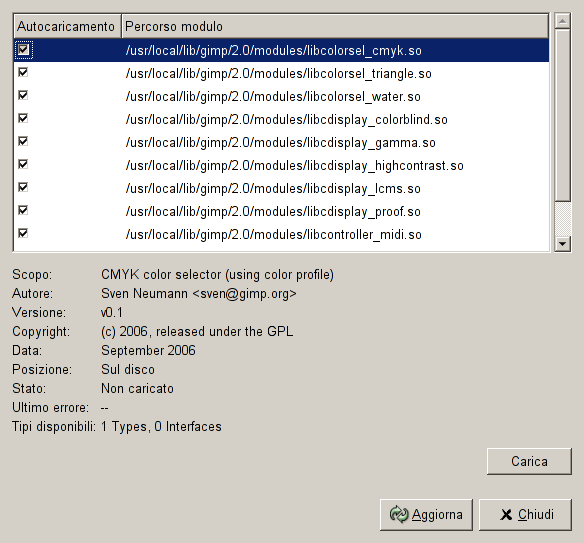Toggle autoload checkbox for libcolorsel_water.so
Screen dimensions: 584x543
click(x=23, y=95)
